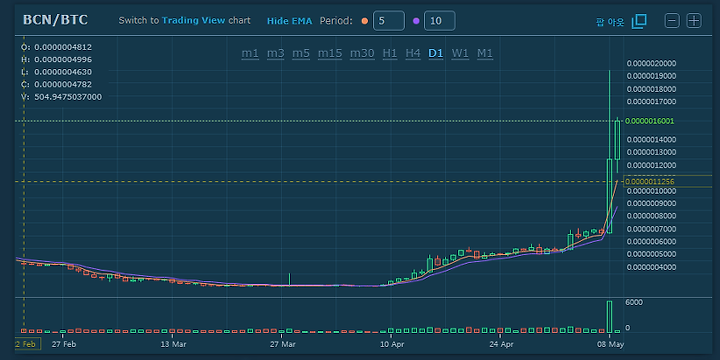Click the 24 Apr date label
720x360 pixels.
tap(501, 343)
